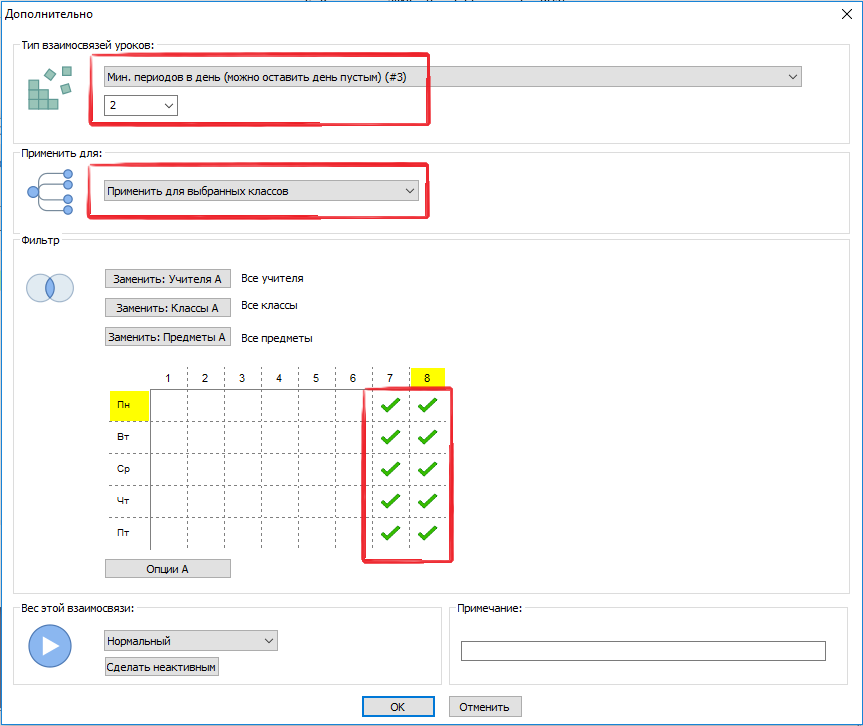Click into the Примечание text field
Image resolution: width=863 pixels, height=726 pixels.
point(642,651)
